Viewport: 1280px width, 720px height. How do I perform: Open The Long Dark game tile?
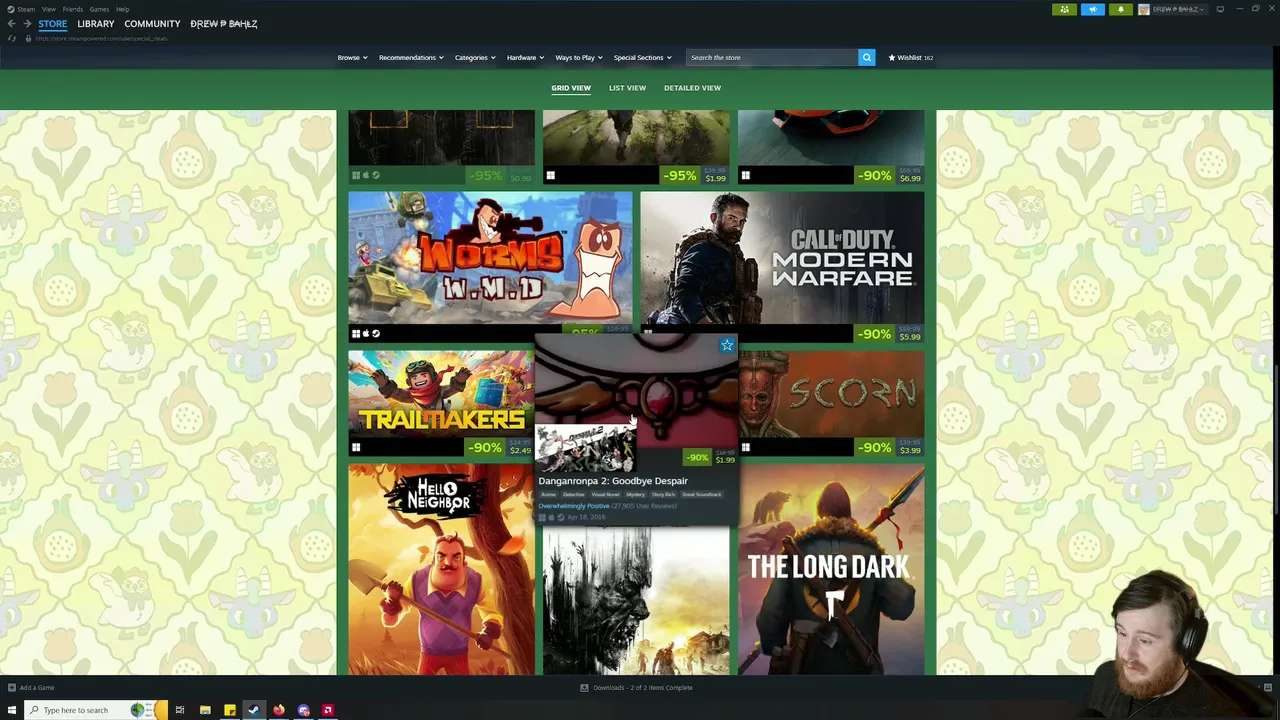tap(832, 569)
